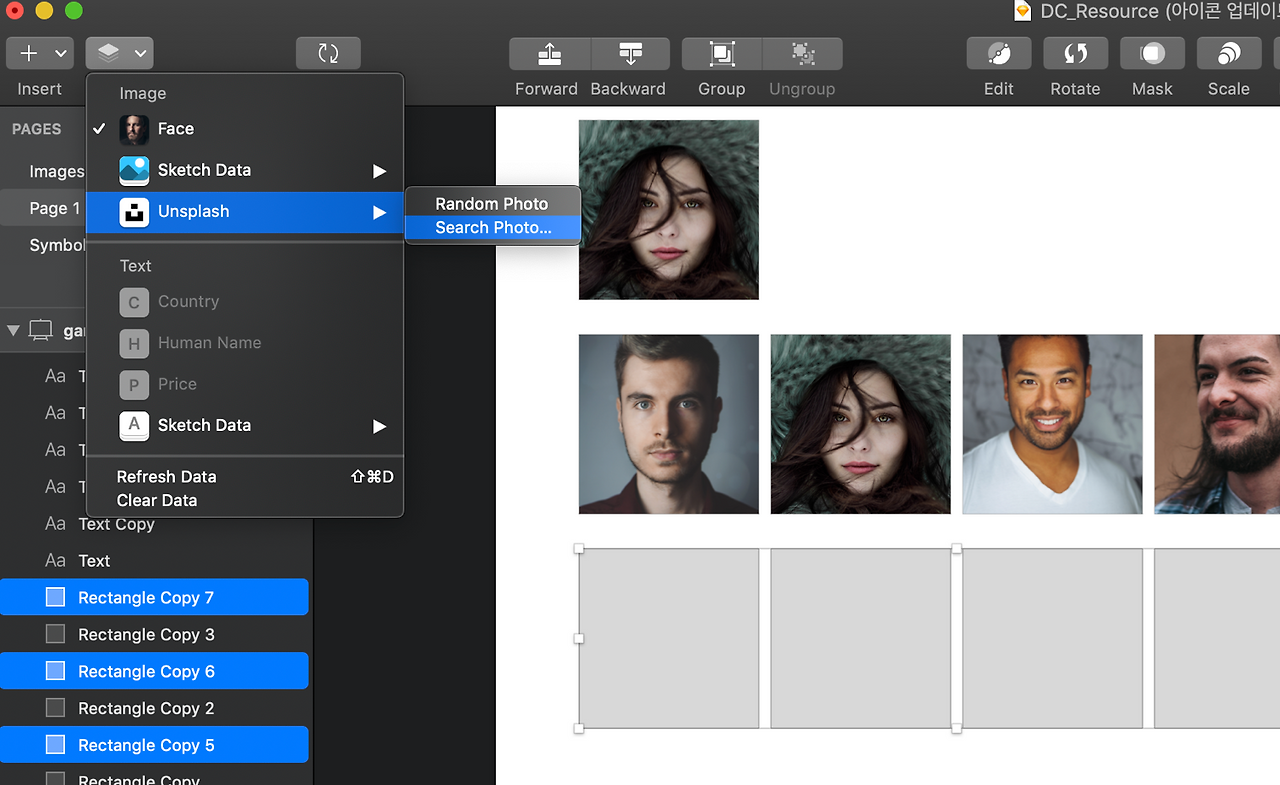Image resolution: width=1280 pixels, height=785 pixels.
Task: Select the Rotate tool icon
Action: (1075, 54)
